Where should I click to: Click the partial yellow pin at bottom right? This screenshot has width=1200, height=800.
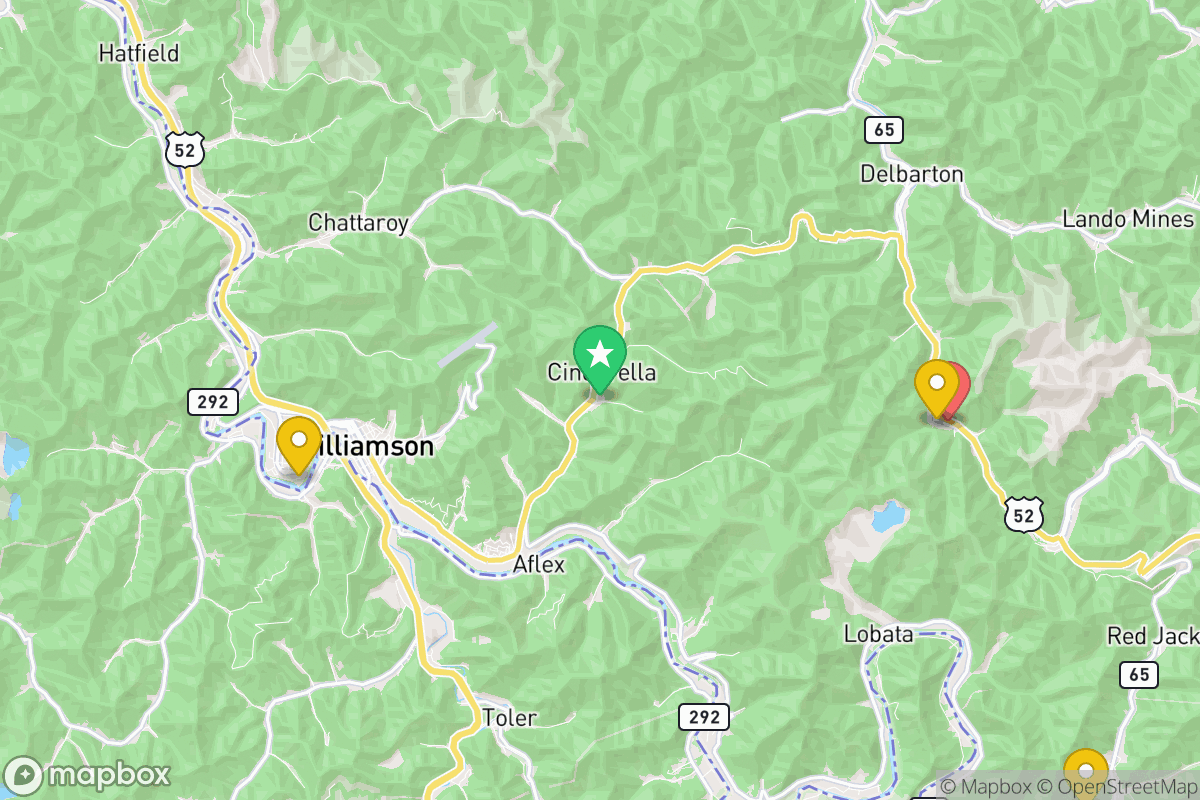(x=1086, y=774)
